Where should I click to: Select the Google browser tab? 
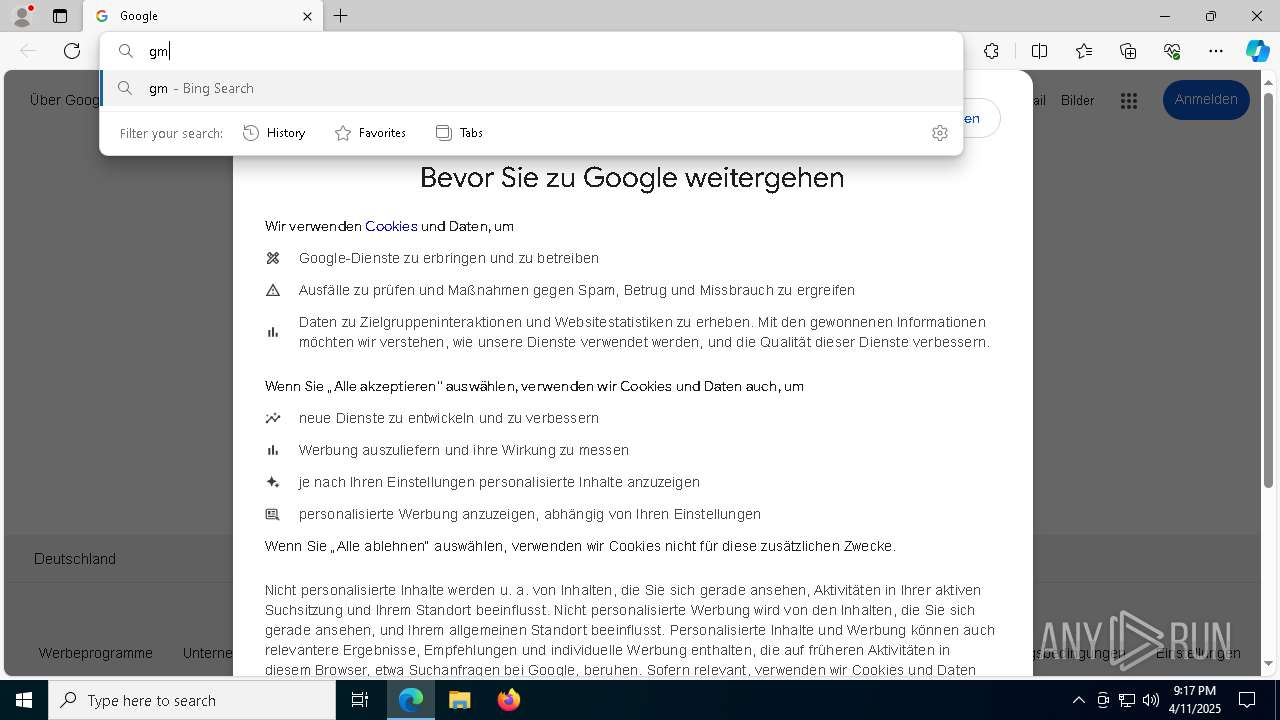(x=203, y=16)
